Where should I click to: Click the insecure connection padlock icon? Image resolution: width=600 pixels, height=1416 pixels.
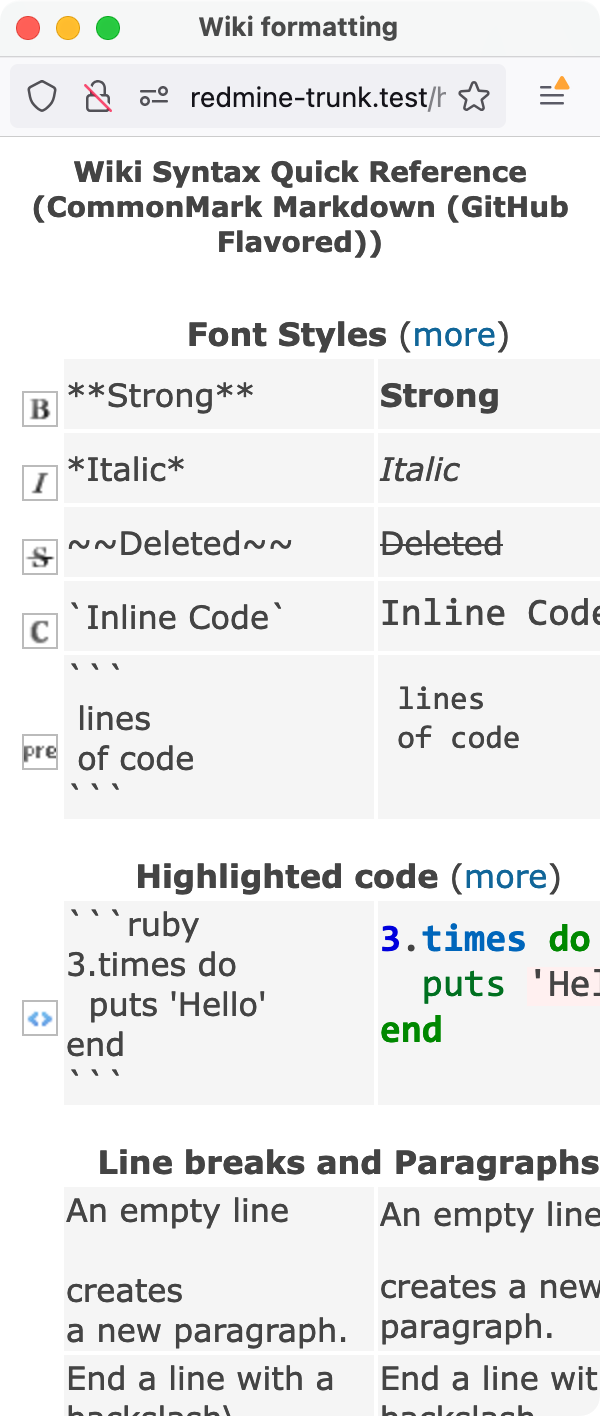(97, 96)
